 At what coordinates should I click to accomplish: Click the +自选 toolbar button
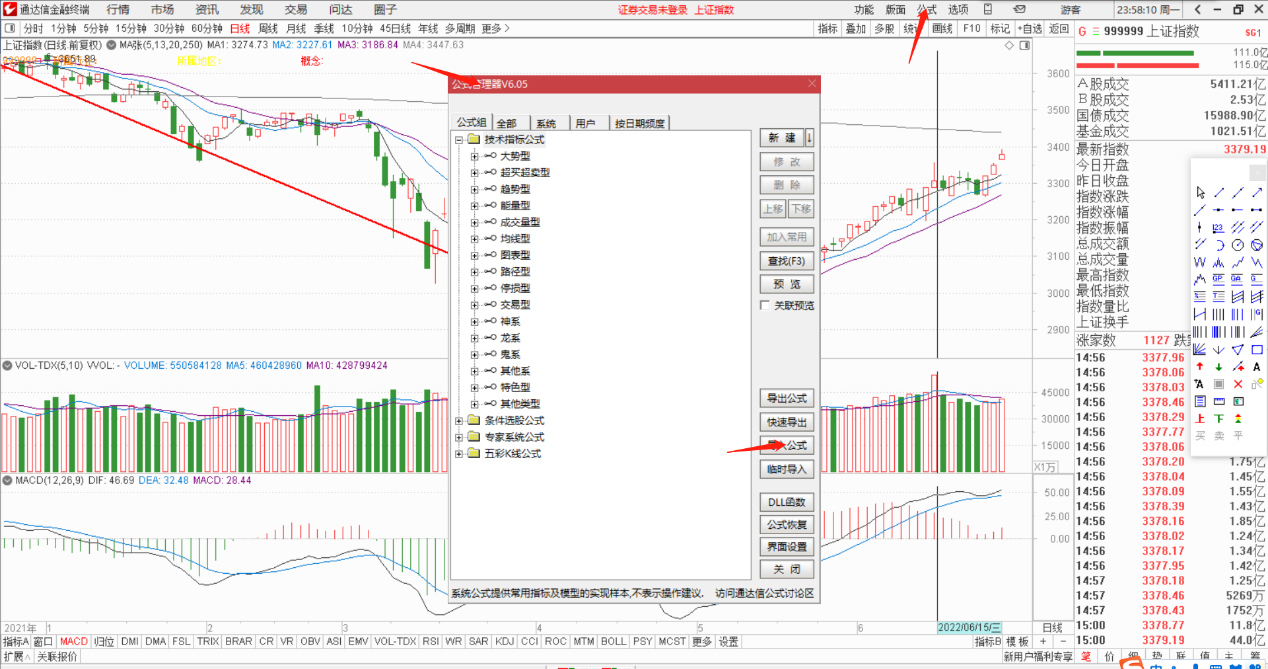point(1030,28)
